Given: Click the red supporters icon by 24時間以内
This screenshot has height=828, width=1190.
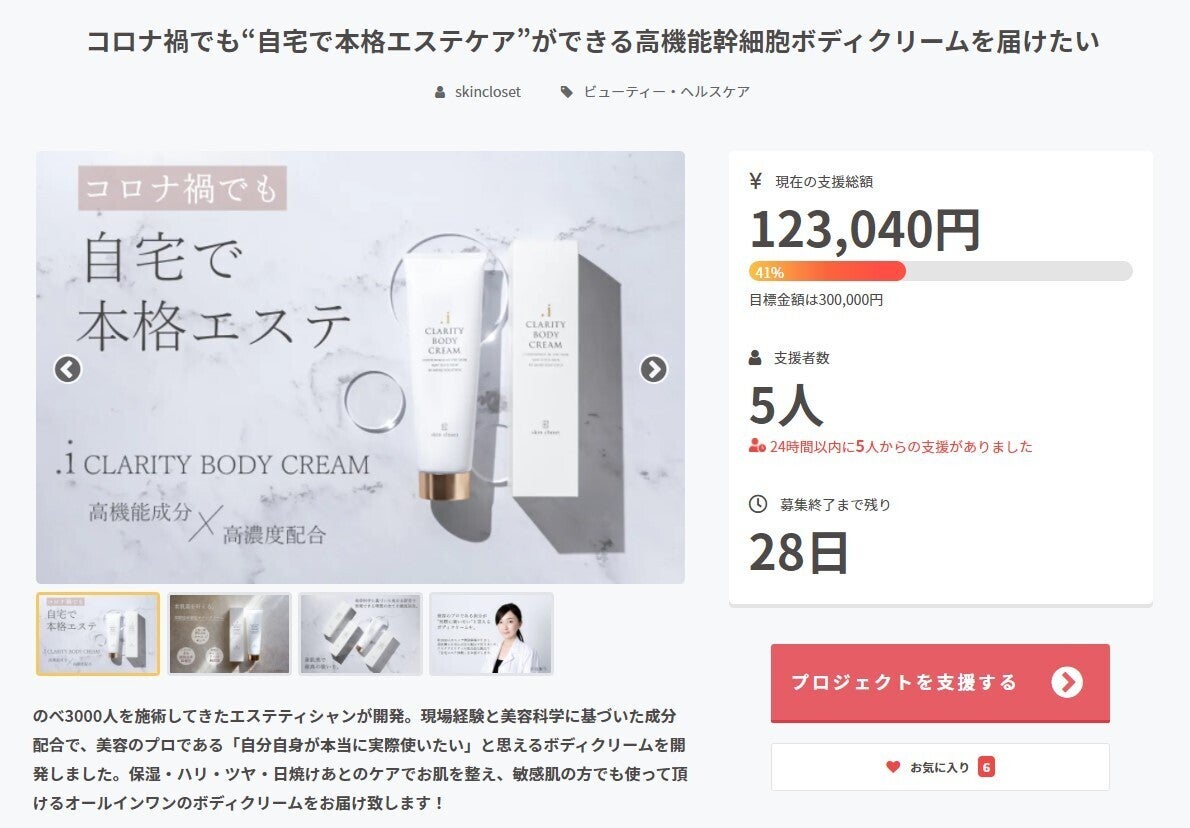Looking at the screenshot, I should pyautogui.click(x=757, y=446).
